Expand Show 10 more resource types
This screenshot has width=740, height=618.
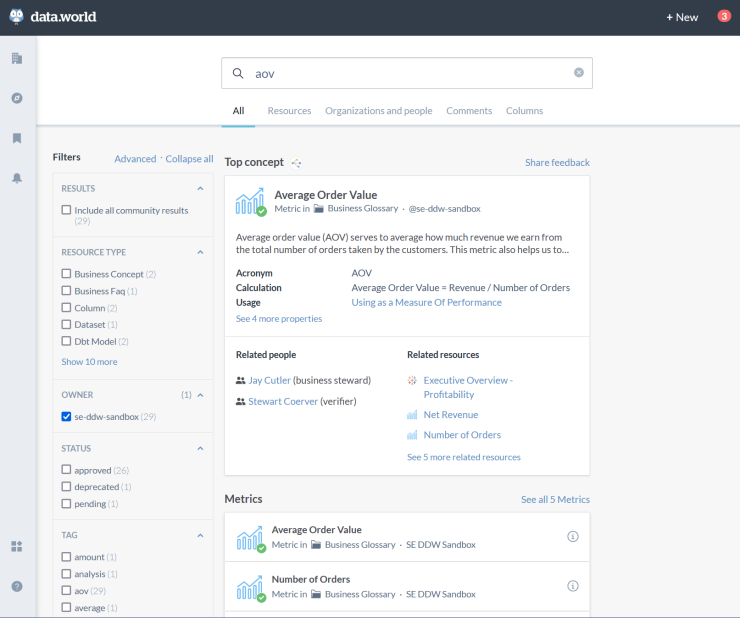pos(89,362)
